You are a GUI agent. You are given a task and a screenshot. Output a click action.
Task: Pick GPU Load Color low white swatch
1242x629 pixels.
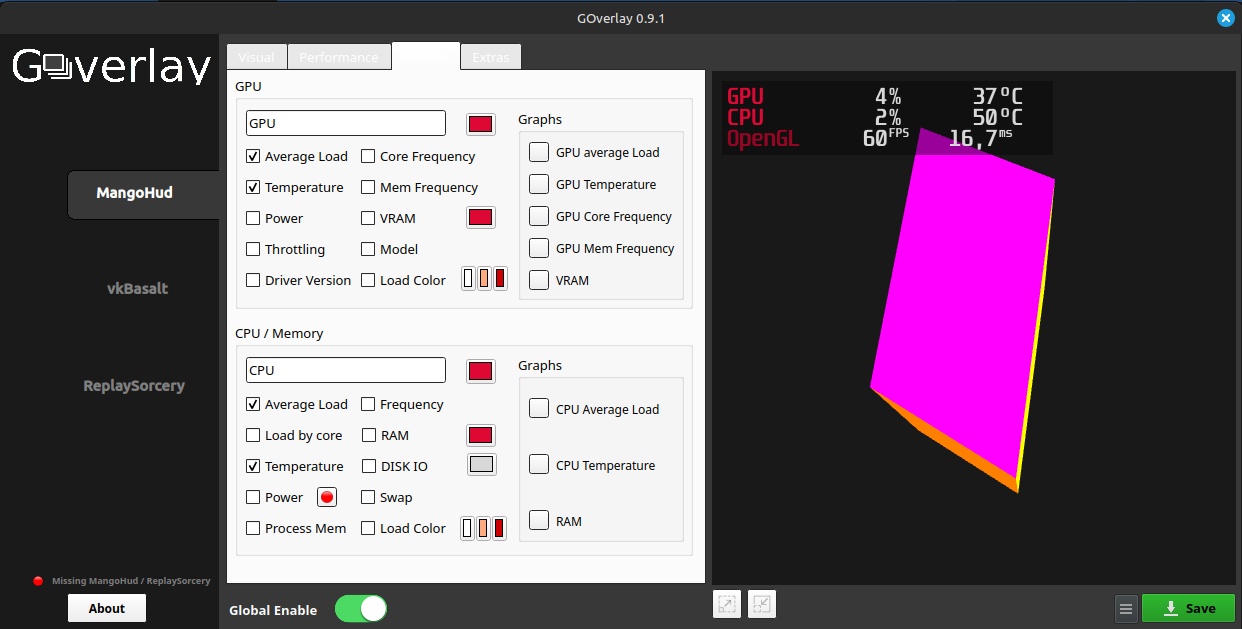pos(468,279)
